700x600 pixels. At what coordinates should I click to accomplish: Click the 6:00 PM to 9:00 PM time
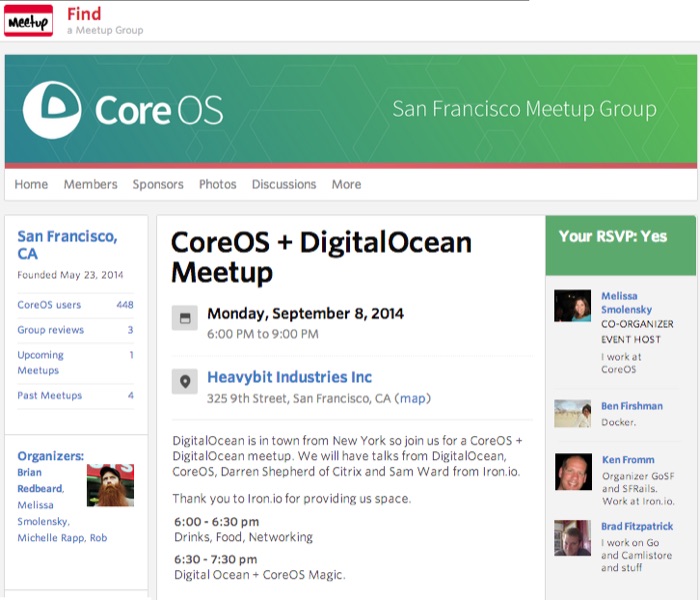(262, 334)
